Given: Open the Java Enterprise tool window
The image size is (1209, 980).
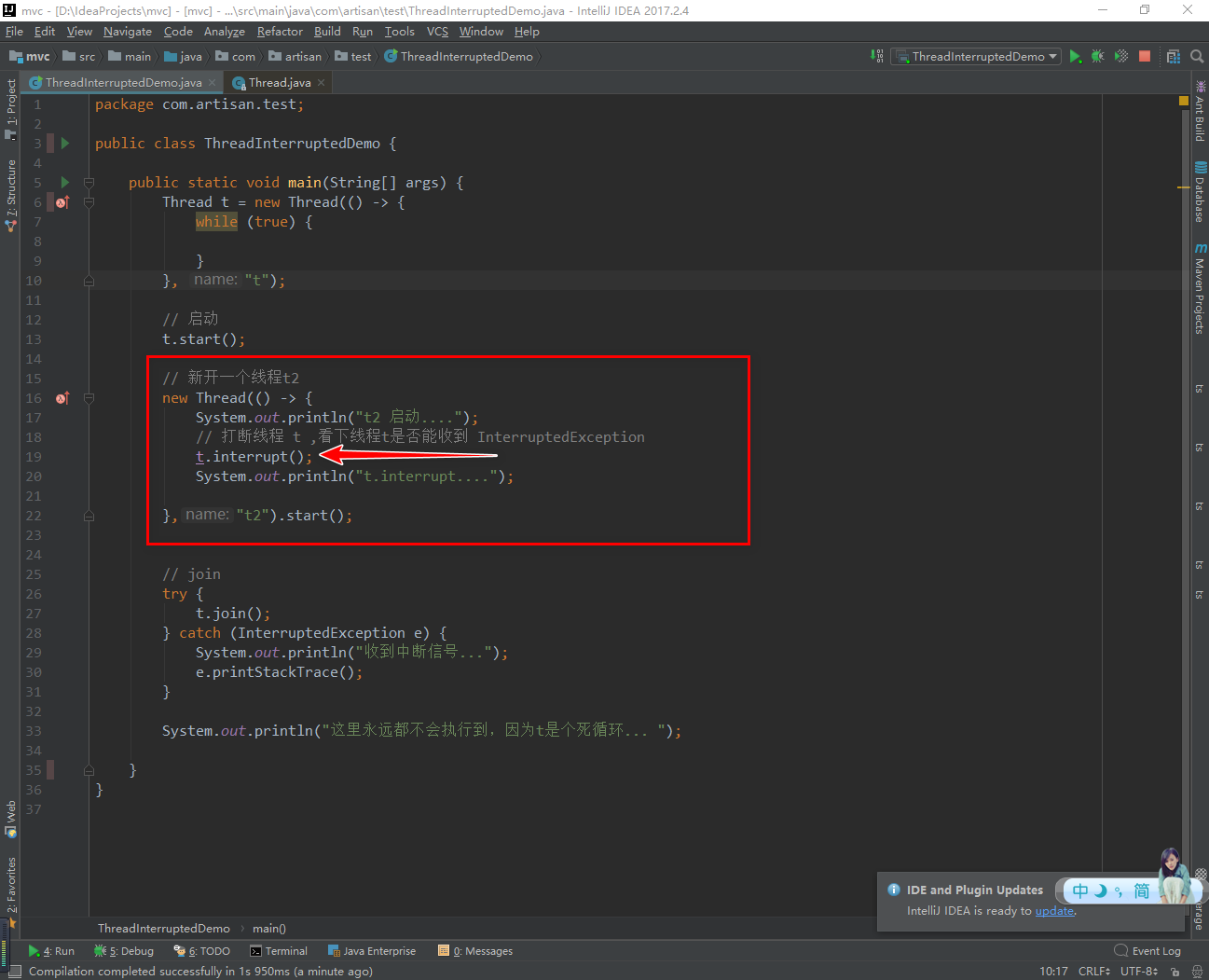Looking at the screenshot, I should click(x=372, y=951).
